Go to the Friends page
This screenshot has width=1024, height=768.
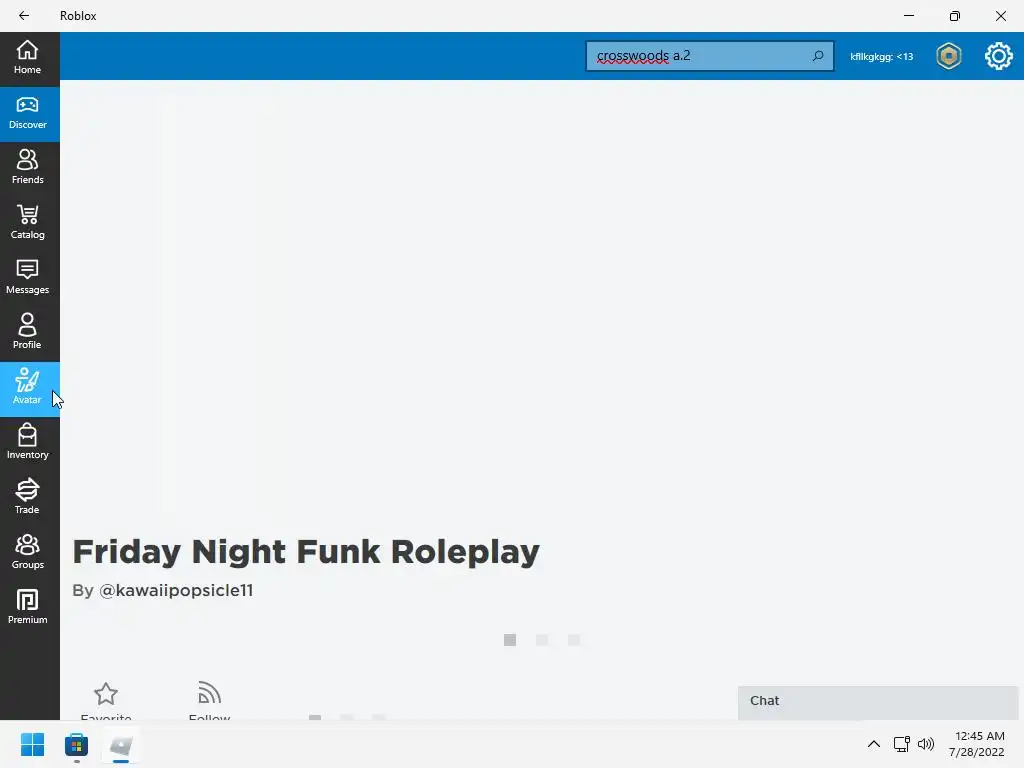(27, 168)
